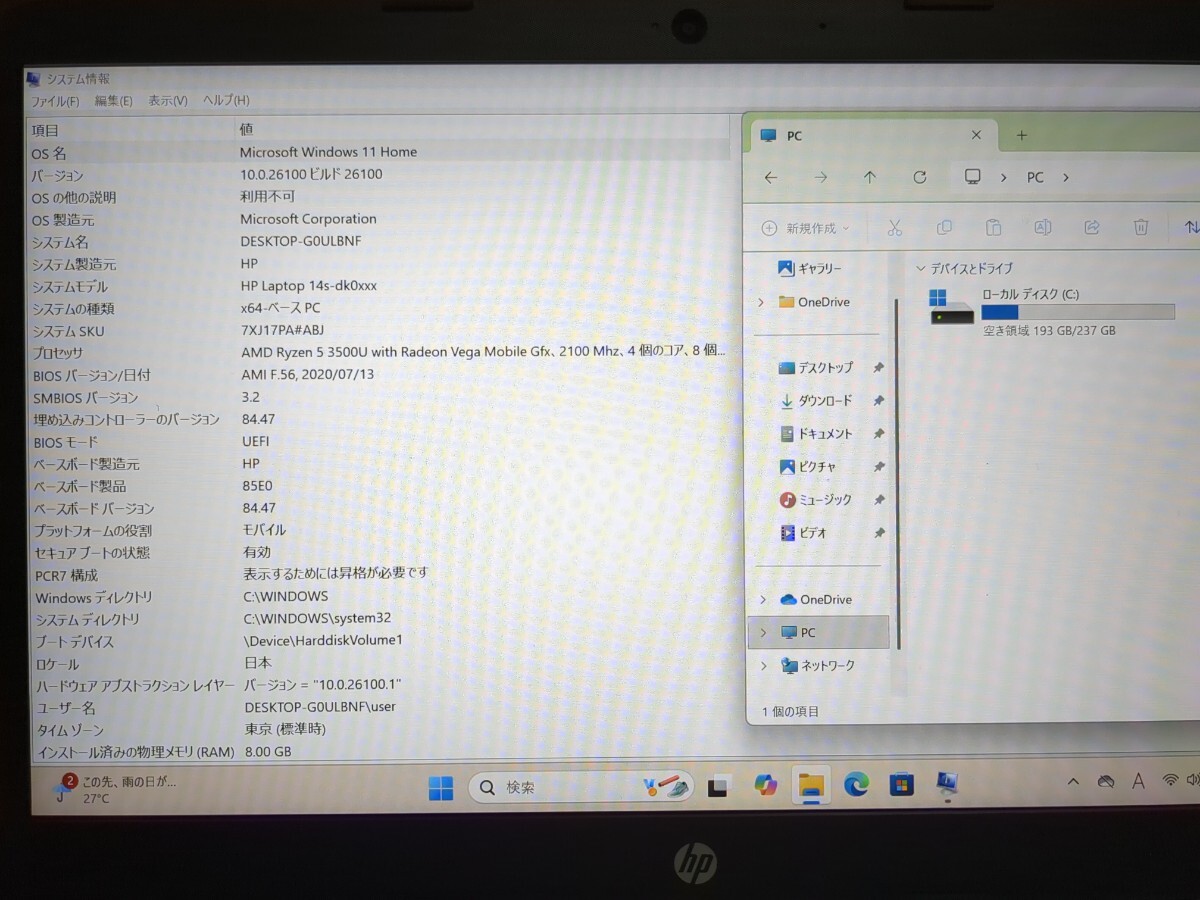Open the weather widget on taskbar
Screen dimensions: 1200x900
(115, 789)
